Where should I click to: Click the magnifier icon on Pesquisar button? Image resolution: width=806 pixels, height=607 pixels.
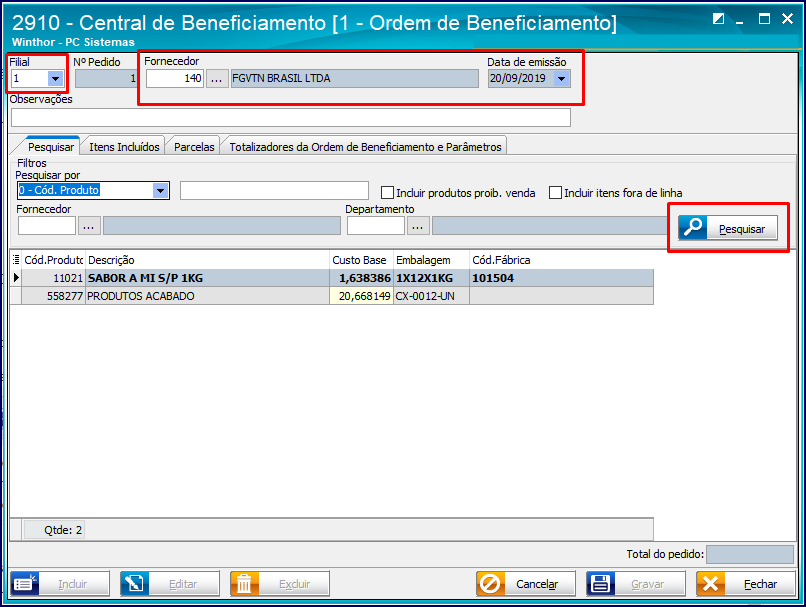point(692,228)
